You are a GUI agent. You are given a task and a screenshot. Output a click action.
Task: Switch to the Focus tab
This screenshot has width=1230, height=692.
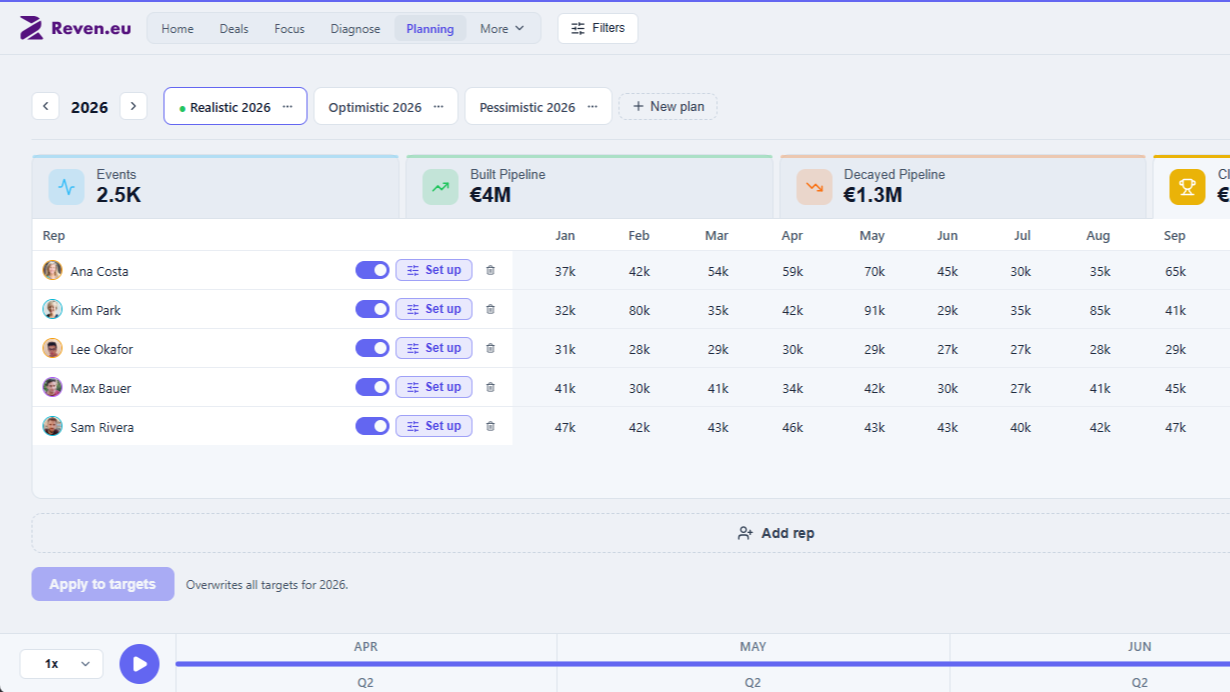point(289,28)
